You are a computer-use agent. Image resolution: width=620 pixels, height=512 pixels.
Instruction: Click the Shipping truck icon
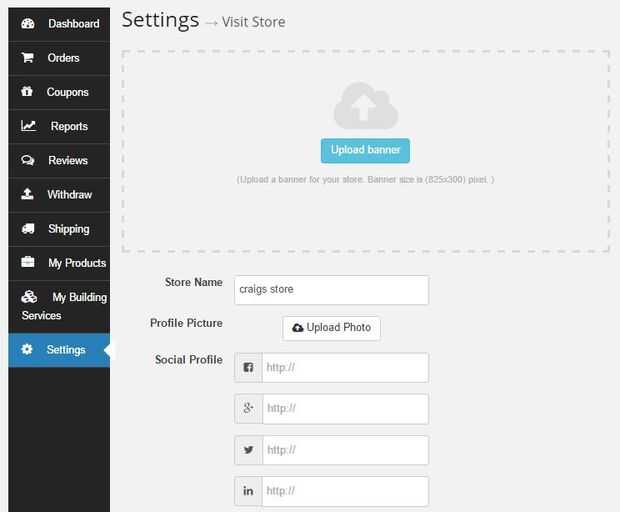(x=28, y=229)
